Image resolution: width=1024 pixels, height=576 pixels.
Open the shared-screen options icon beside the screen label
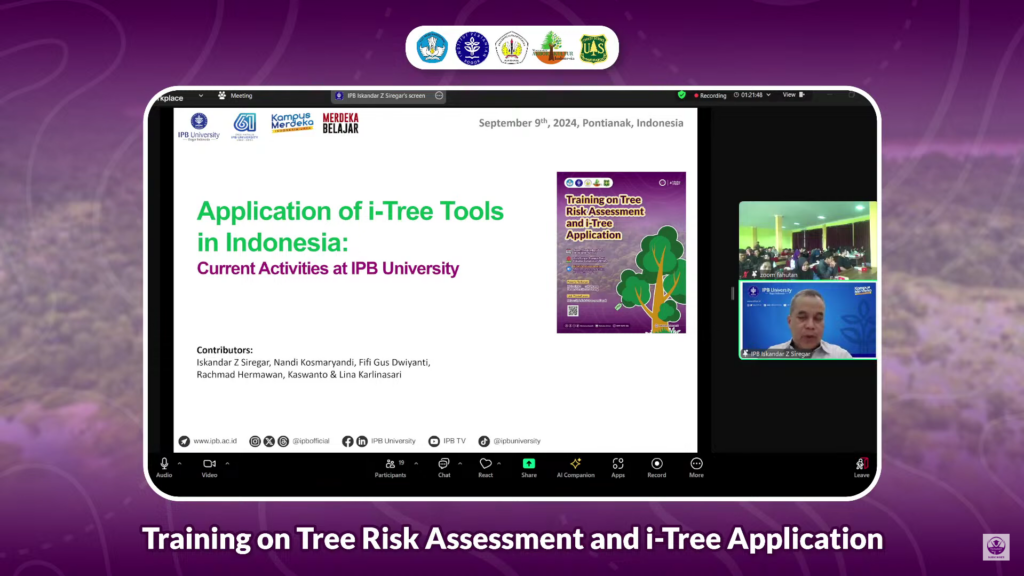(439, 95)
